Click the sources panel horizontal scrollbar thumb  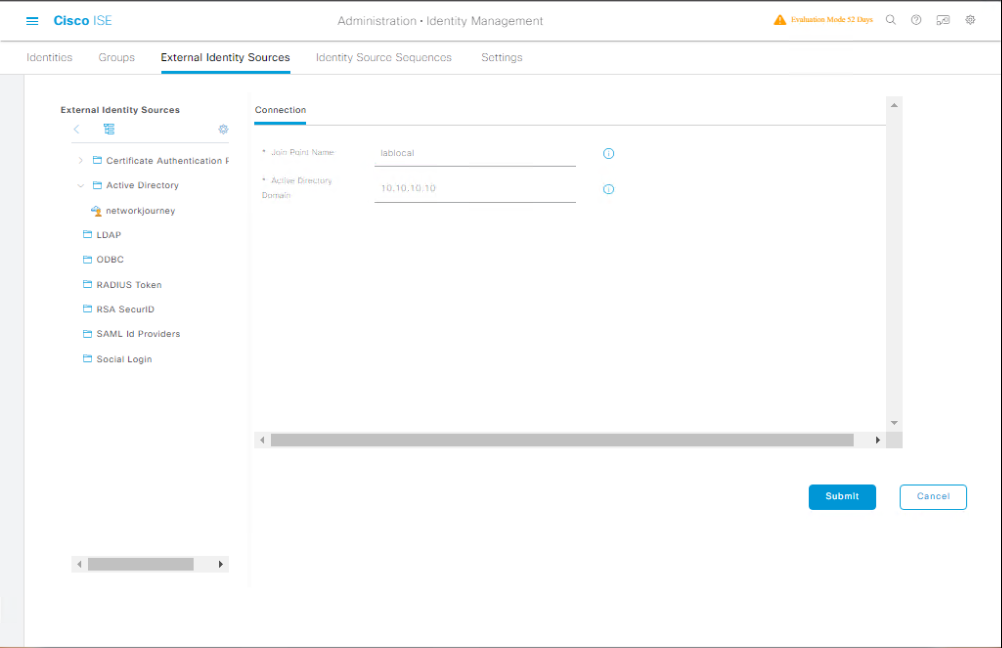[x=141, y=564]
